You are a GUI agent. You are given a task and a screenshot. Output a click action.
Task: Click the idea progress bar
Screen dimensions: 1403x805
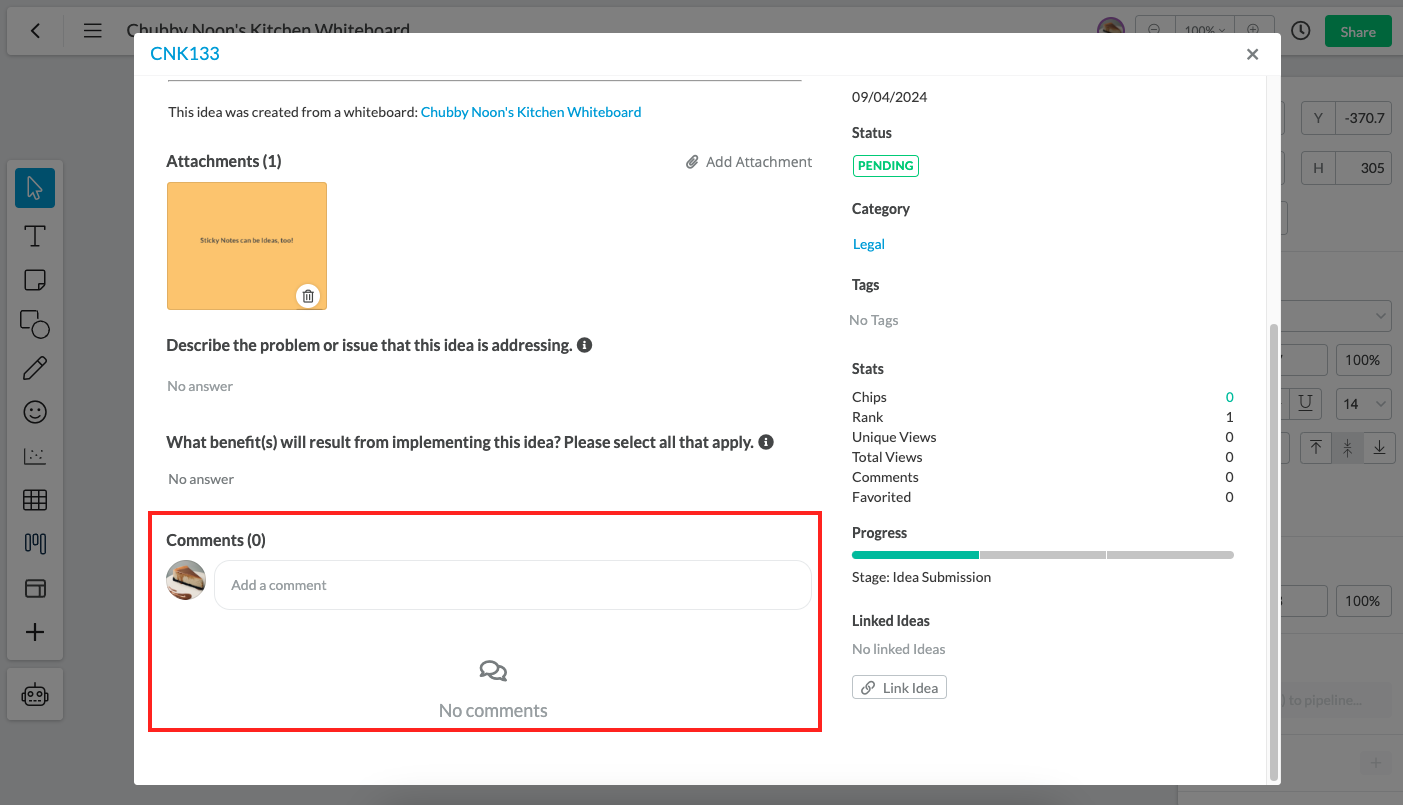tap(1043, 554)
